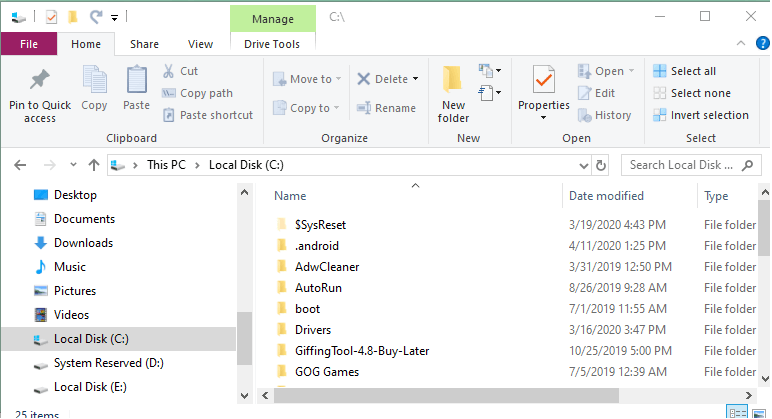Collapse the ribbon with the chevron
The height and width of the screenshot is (419, 772).
coord(740,43)
